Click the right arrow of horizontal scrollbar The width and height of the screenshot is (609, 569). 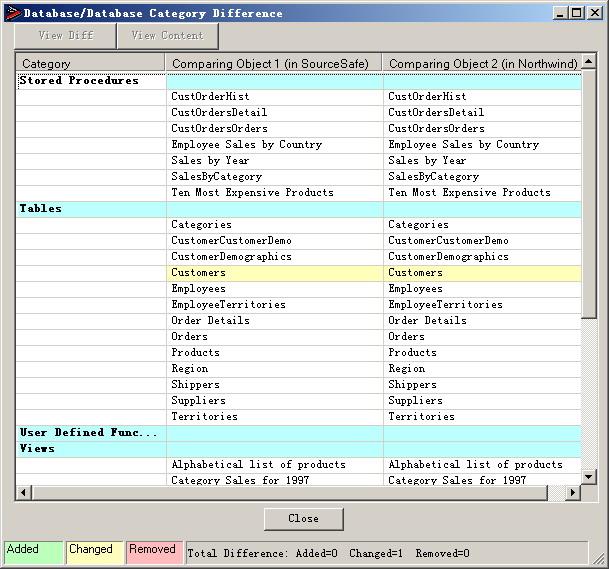pyautogui.click(x=572, y=492)
